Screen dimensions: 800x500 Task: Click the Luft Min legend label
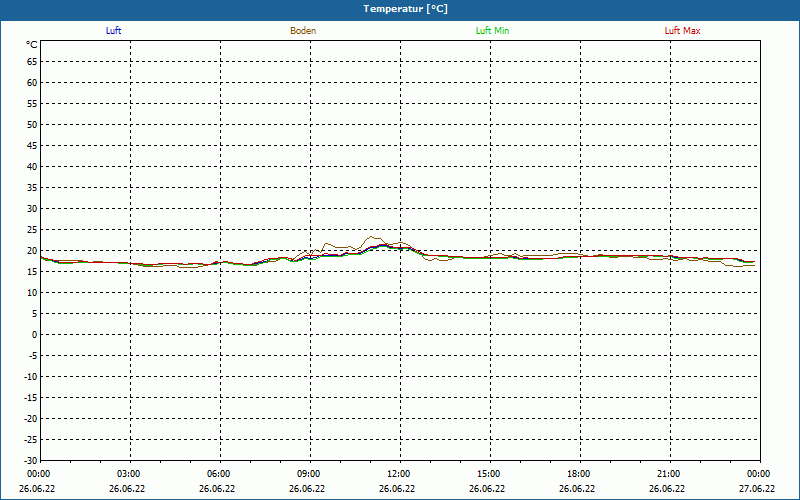pyautogui.click(x=492, y=31)
